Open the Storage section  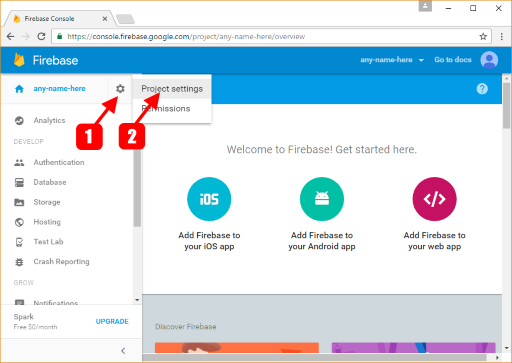[47, 202]
